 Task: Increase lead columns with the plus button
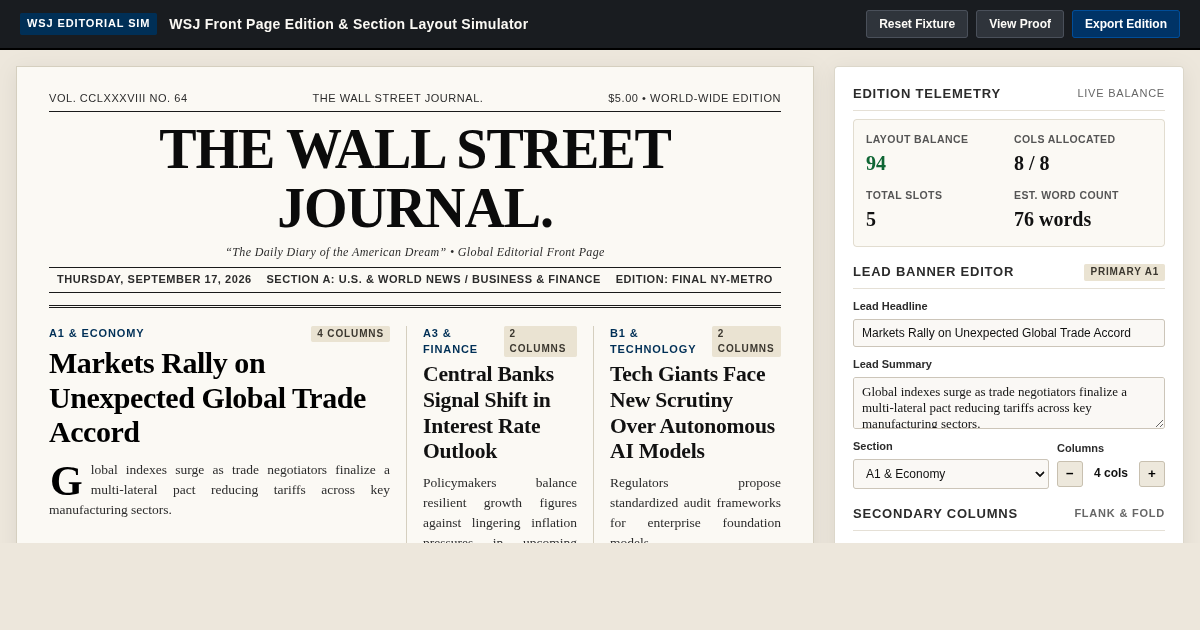[1152, 474]
